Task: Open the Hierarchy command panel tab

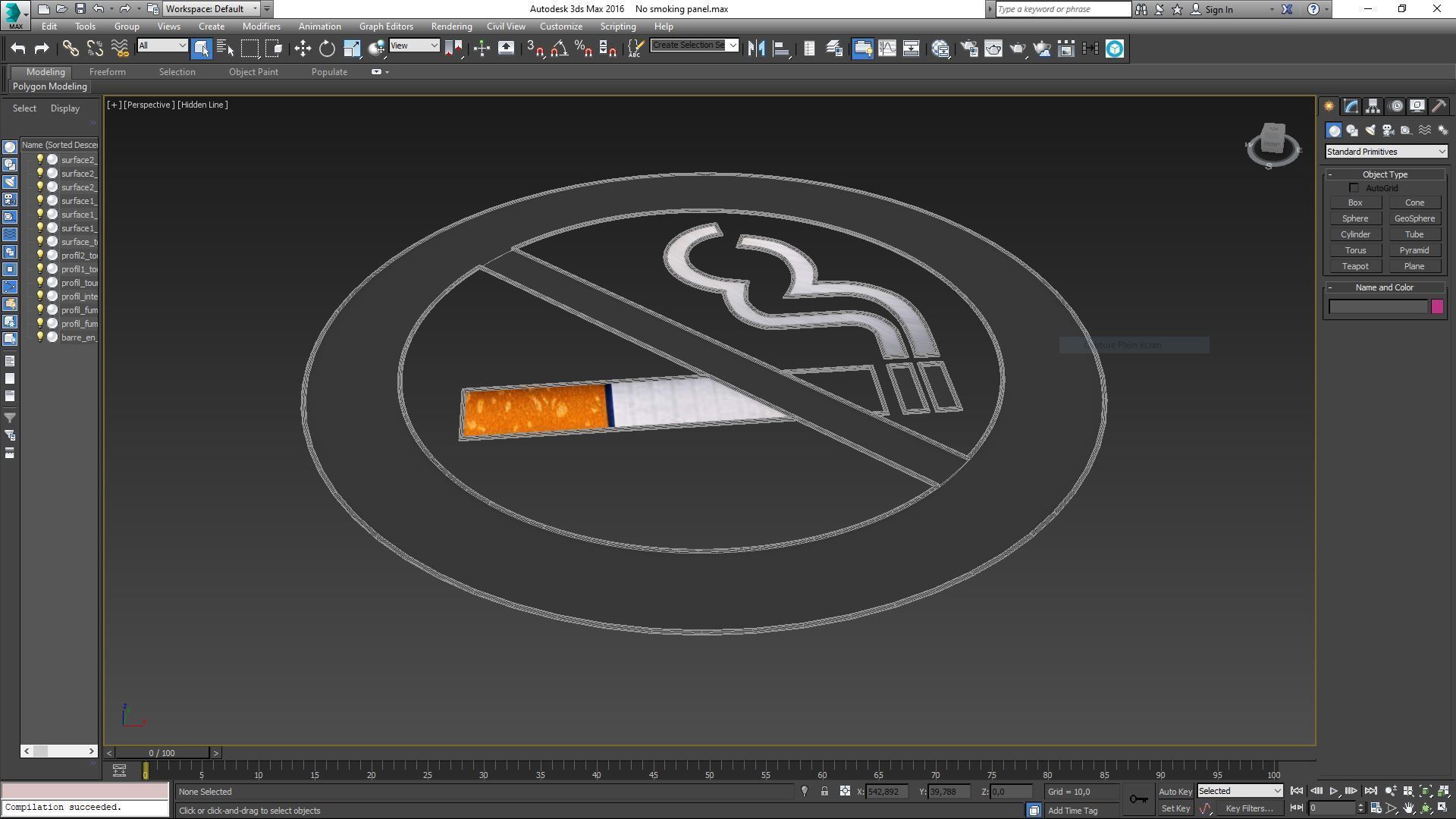Action: point(1373,106)
